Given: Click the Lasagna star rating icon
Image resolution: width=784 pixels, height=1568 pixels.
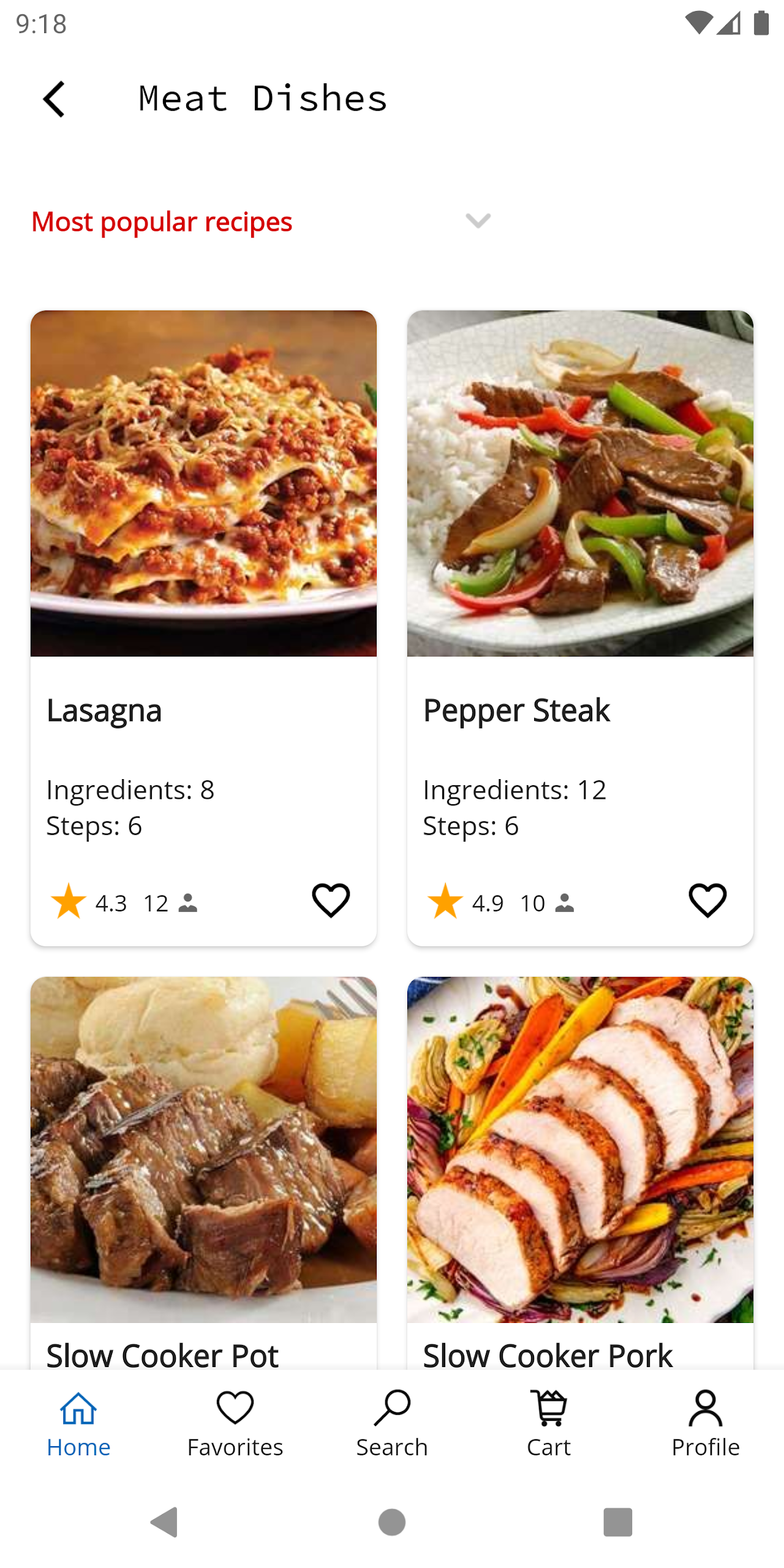Looking at the screenshot, I should point(69,901).
